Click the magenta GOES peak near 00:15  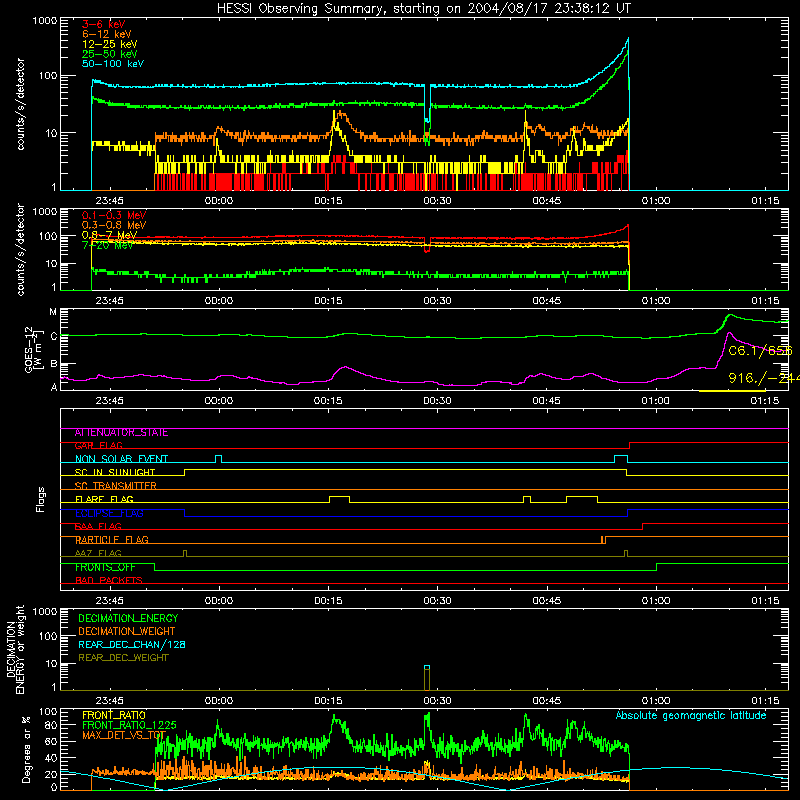click(345, 367)
